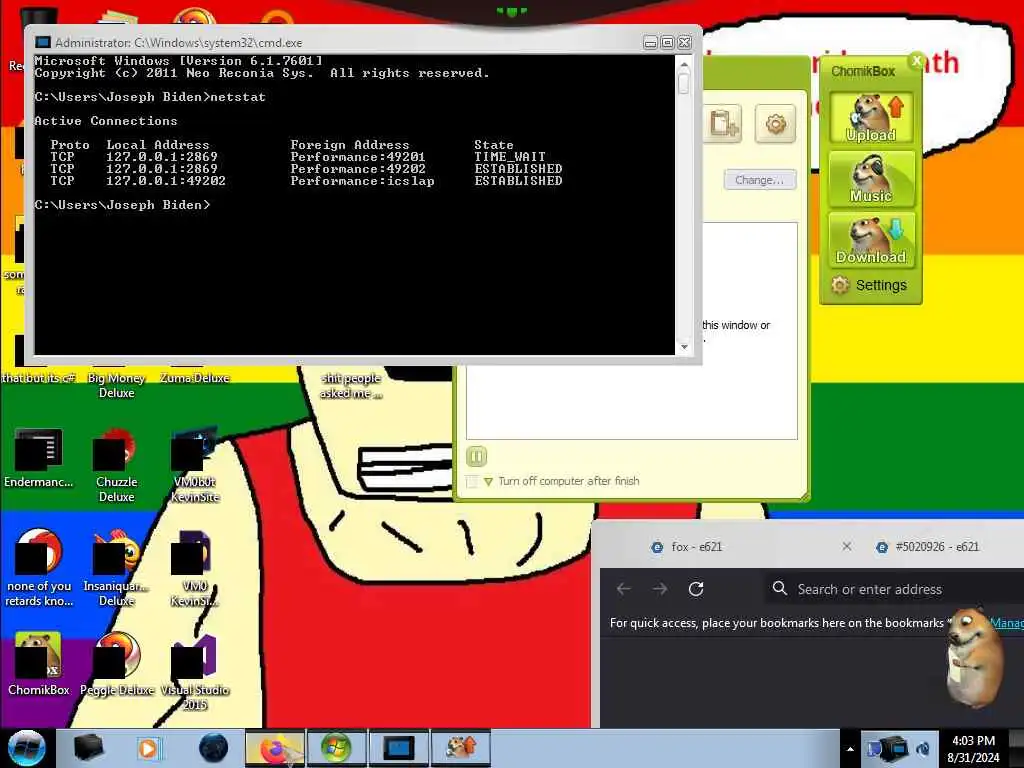This screenshot has height=768, width=1024.
Task: Switch to Firefox in the taskbar
Action: click(x=274, y=748)
